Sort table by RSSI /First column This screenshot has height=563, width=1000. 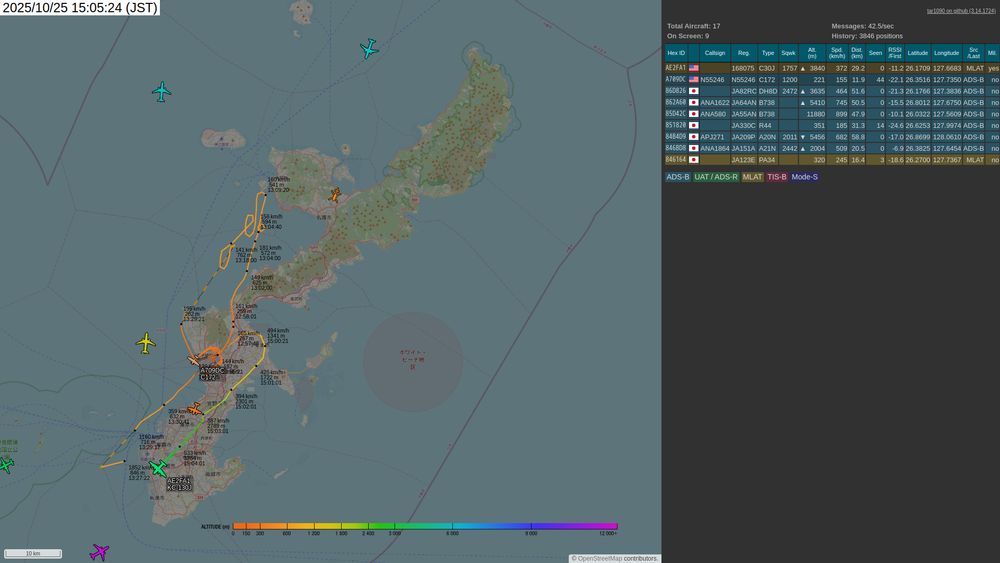[895, 53]
